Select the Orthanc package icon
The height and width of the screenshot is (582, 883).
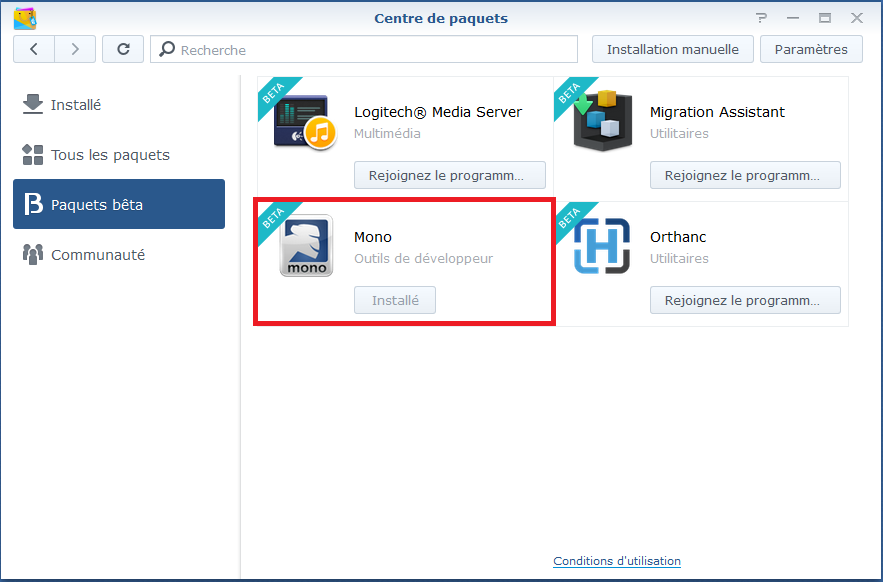[x=601, y=247]
